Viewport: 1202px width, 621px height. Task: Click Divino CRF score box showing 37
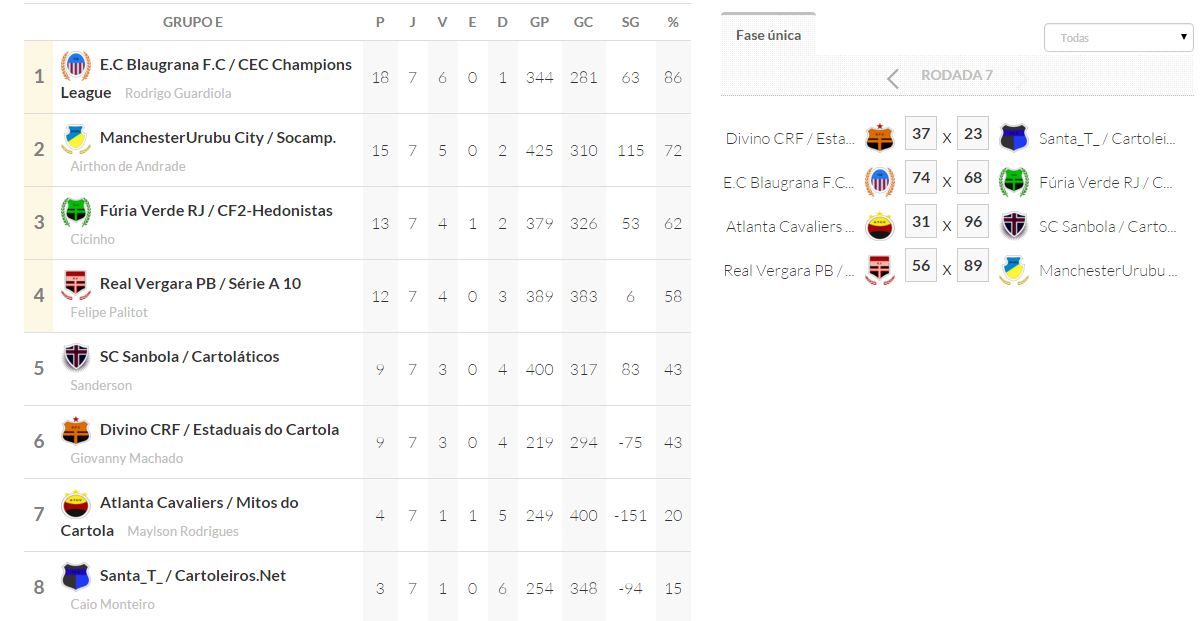coord(921,134)
